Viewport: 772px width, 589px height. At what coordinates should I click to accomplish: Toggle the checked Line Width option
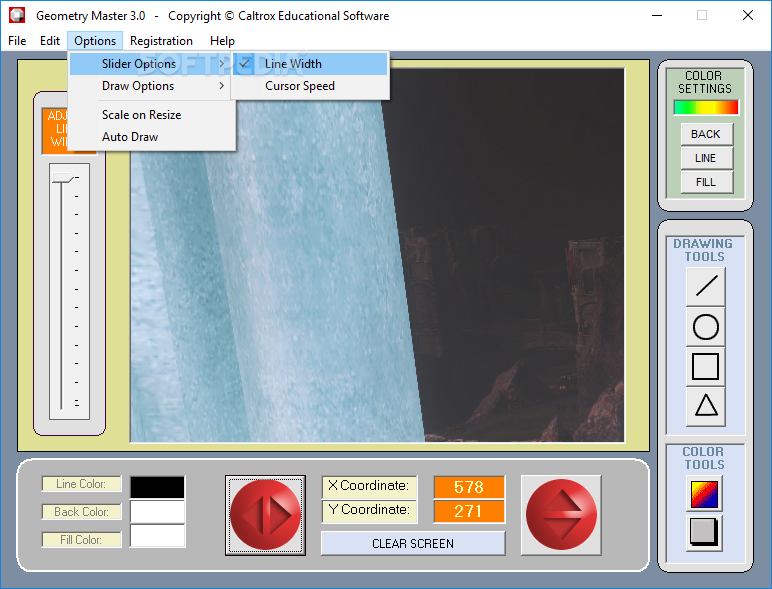[x=310, y=64]
